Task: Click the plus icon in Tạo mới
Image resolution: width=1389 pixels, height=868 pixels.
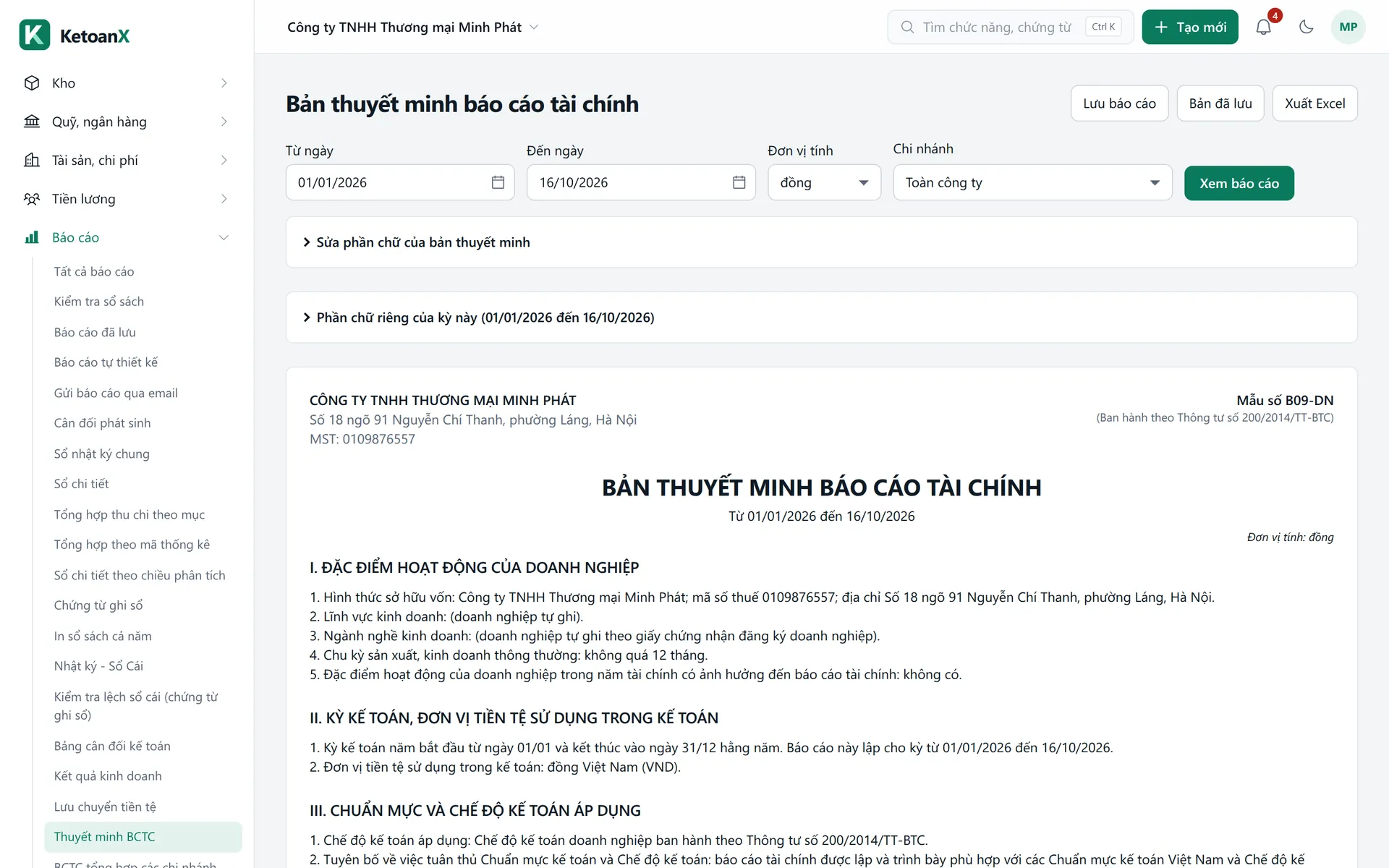Action: [x=1161, y=27]
